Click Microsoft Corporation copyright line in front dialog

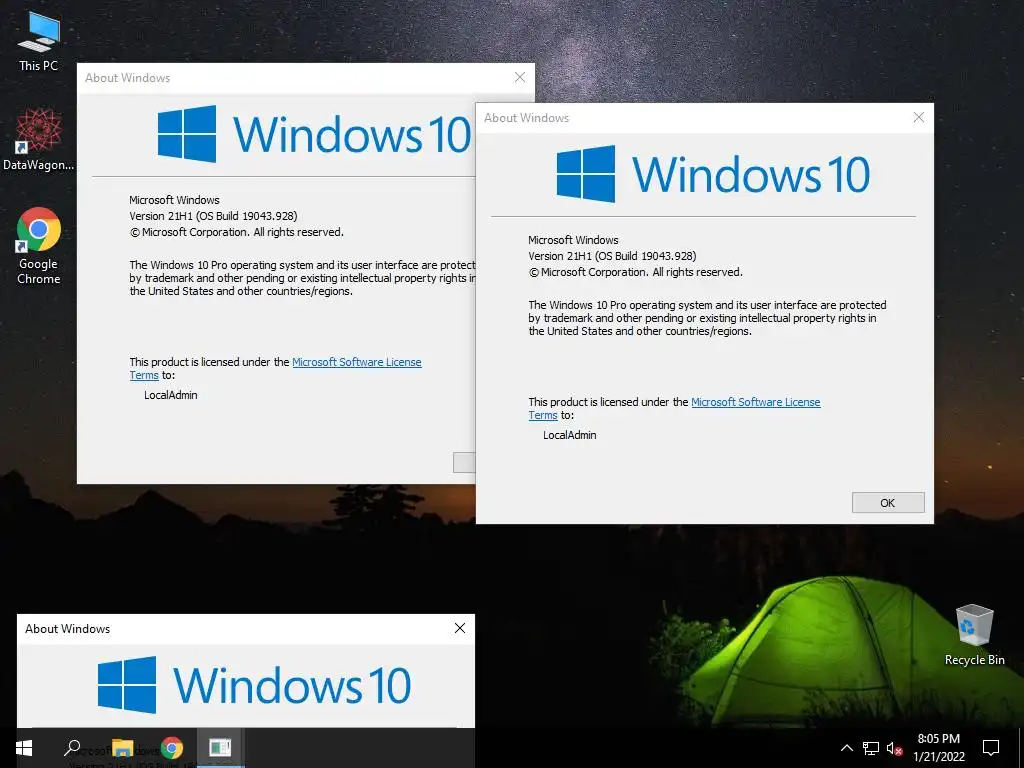point(635,272)
